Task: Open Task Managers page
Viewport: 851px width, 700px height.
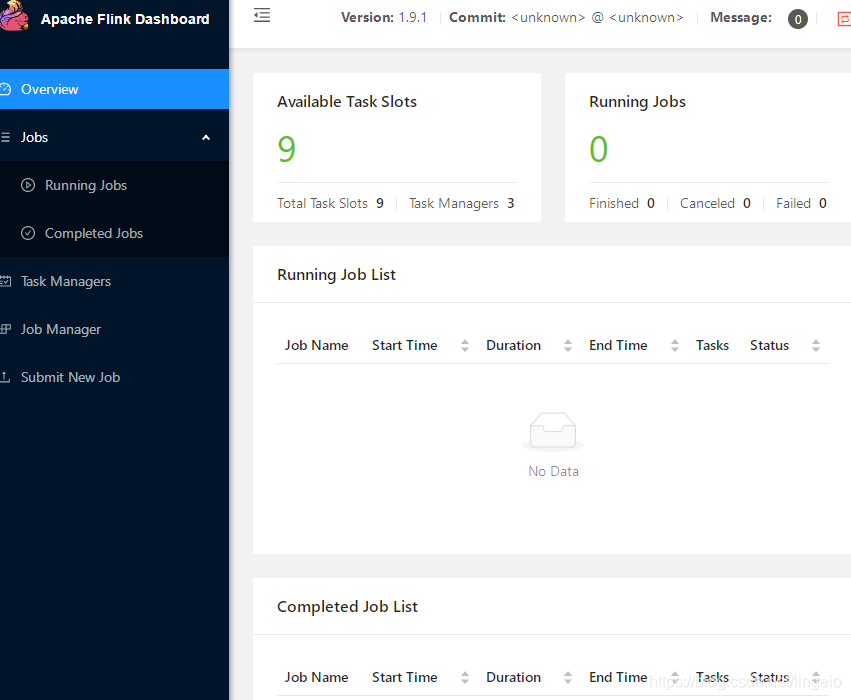Action: 114,281
